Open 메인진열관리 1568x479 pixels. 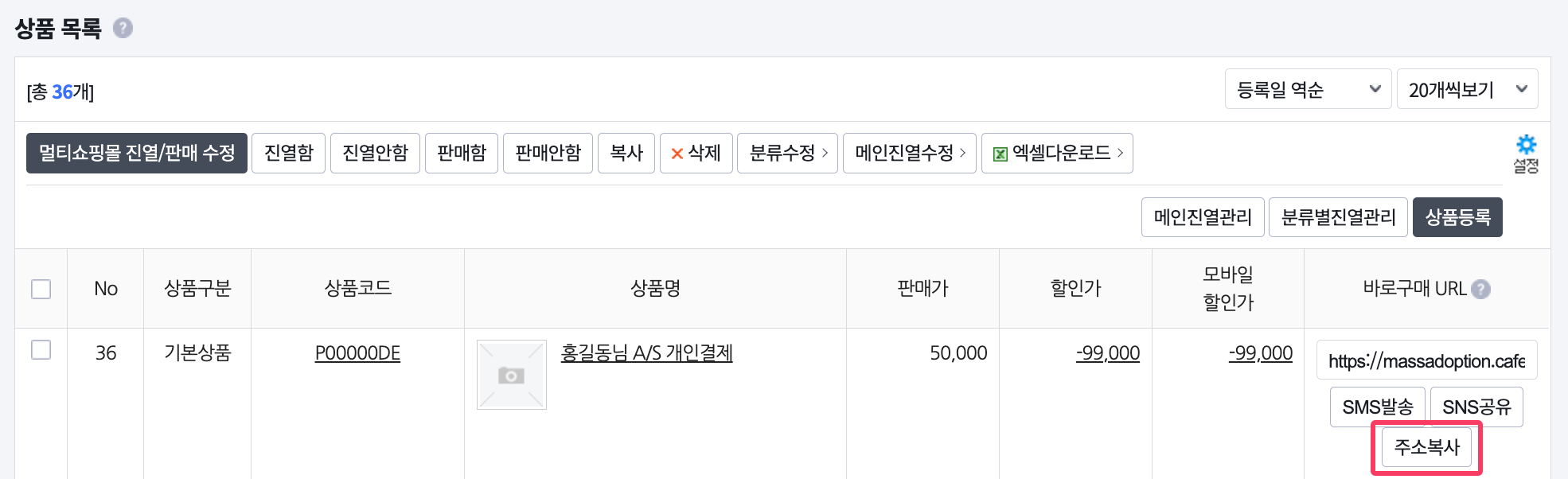(1202, 217)
